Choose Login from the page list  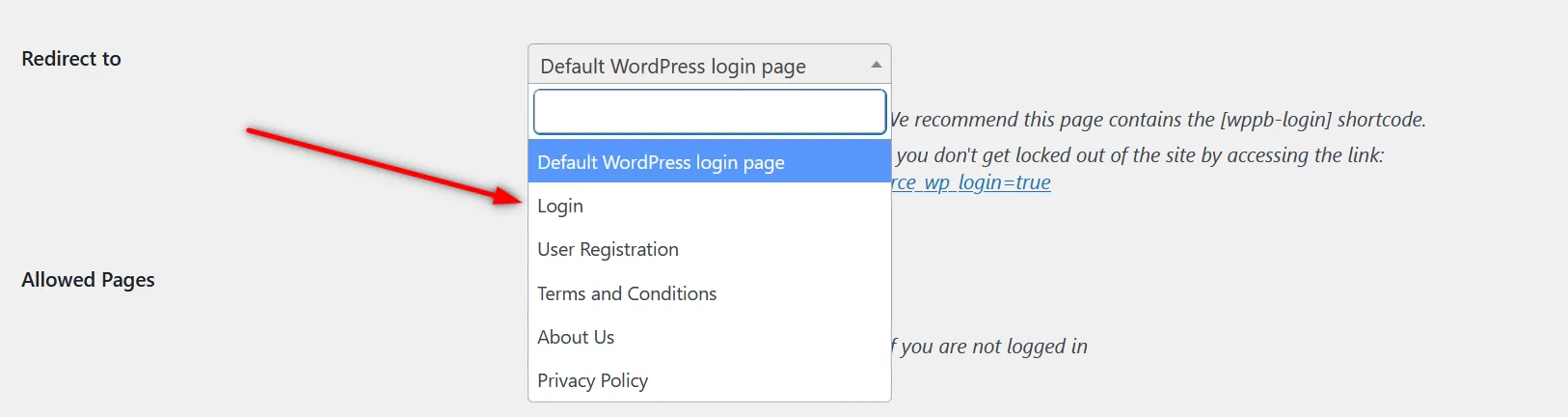(x=560, y=206)
